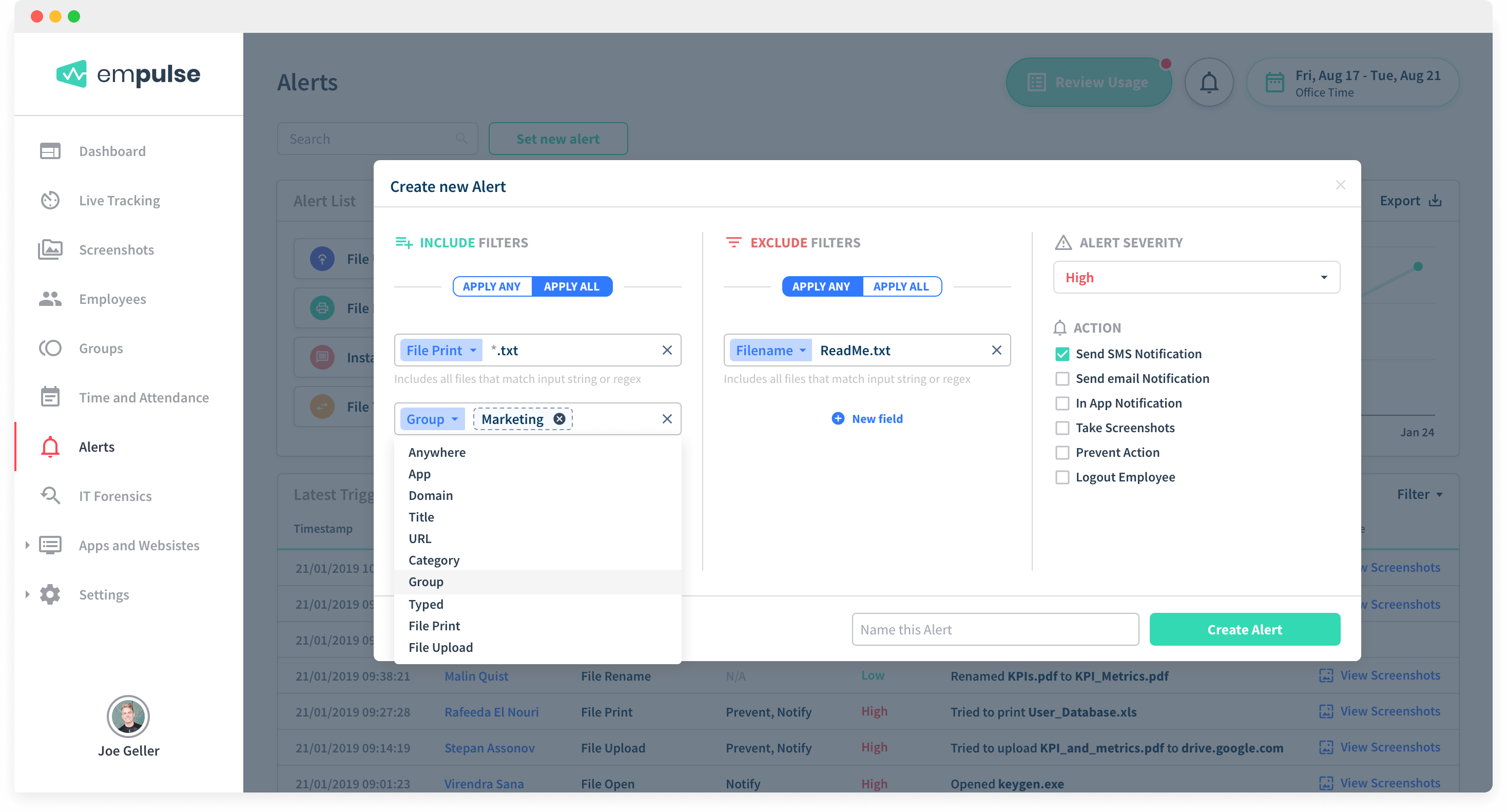The width and height of the screenshot is (1507, 812).
Task: Open the notifications bell in header
Action: click(x=1209, y=83)
